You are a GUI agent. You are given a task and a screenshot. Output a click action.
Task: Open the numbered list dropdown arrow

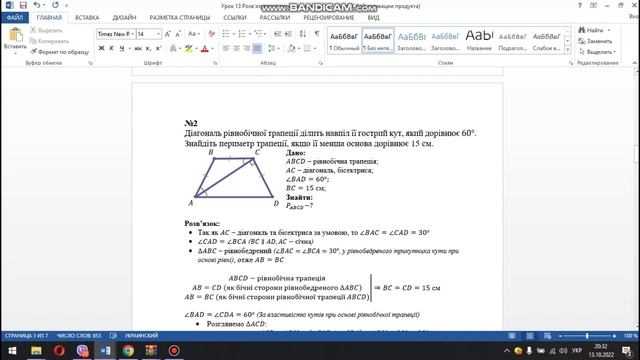coord(250,34)
